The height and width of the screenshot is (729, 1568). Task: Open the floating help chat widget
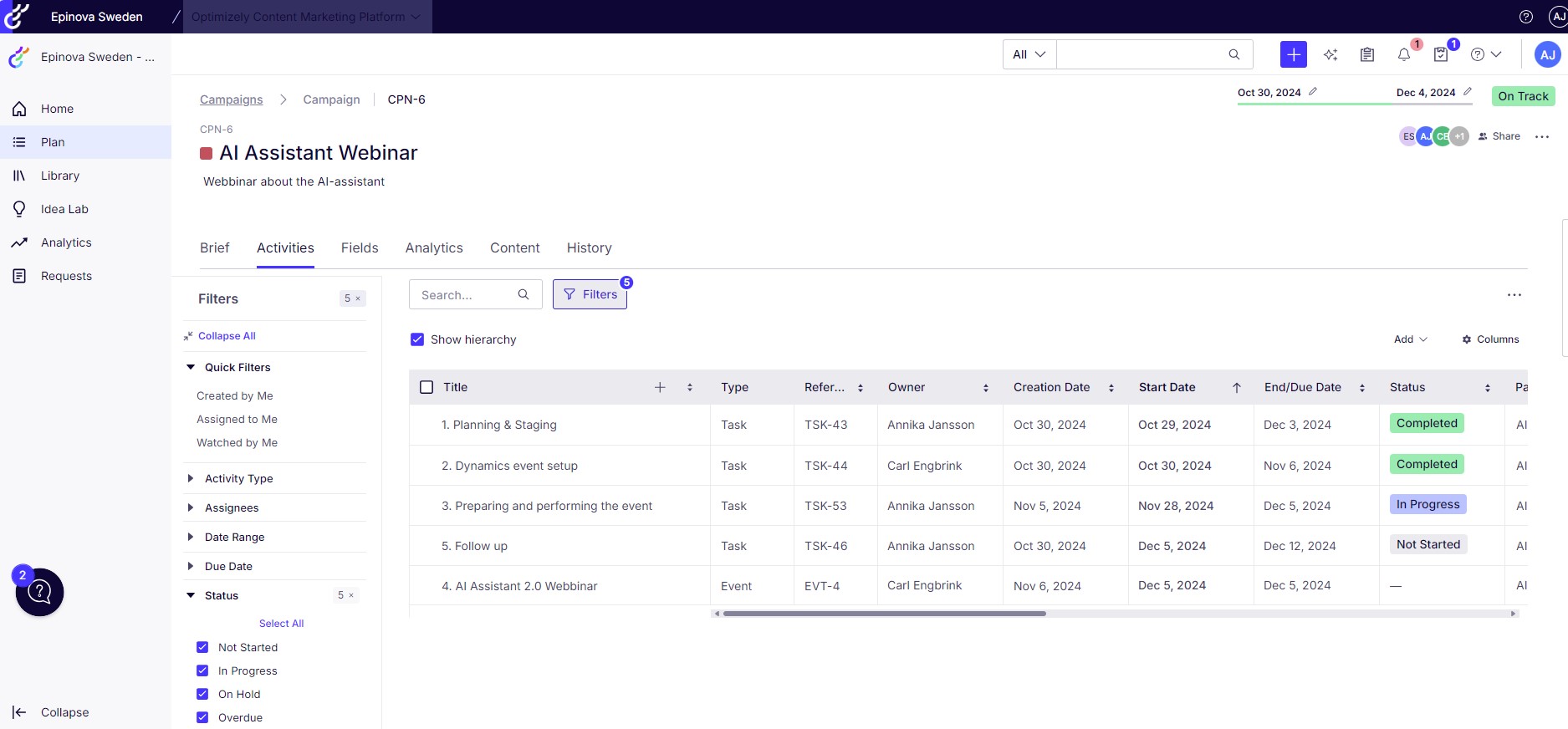[x=39, y=592]
